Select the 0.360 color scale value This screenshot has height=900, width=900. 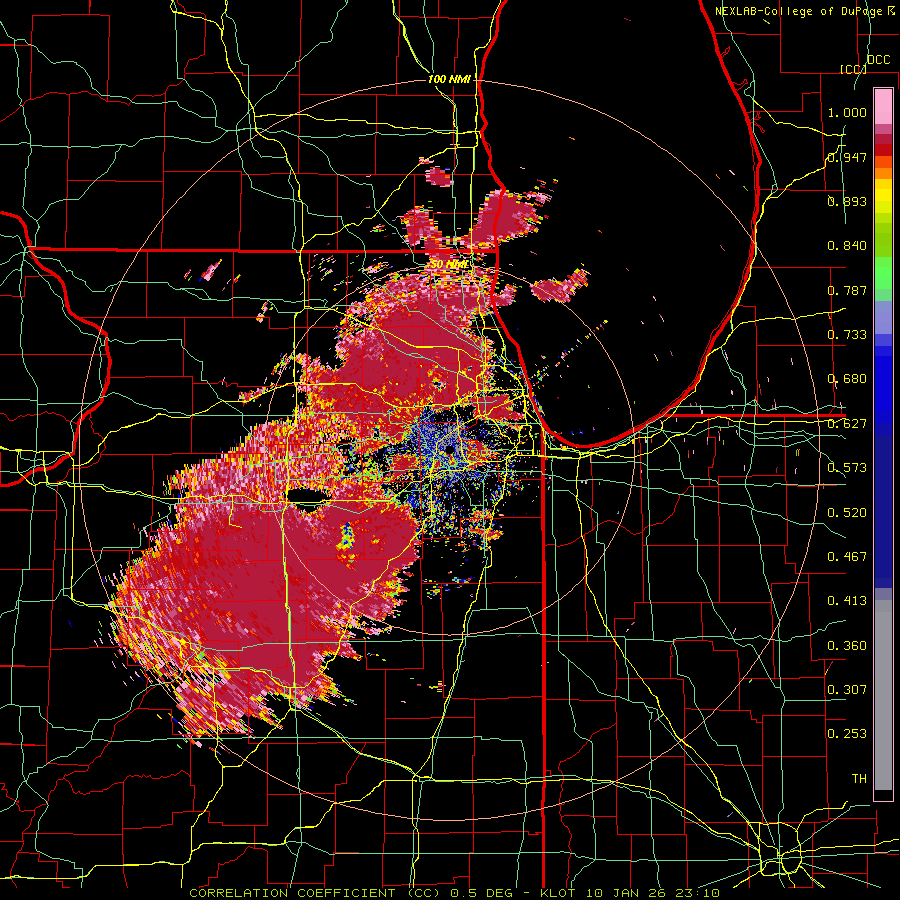point(847,646)
